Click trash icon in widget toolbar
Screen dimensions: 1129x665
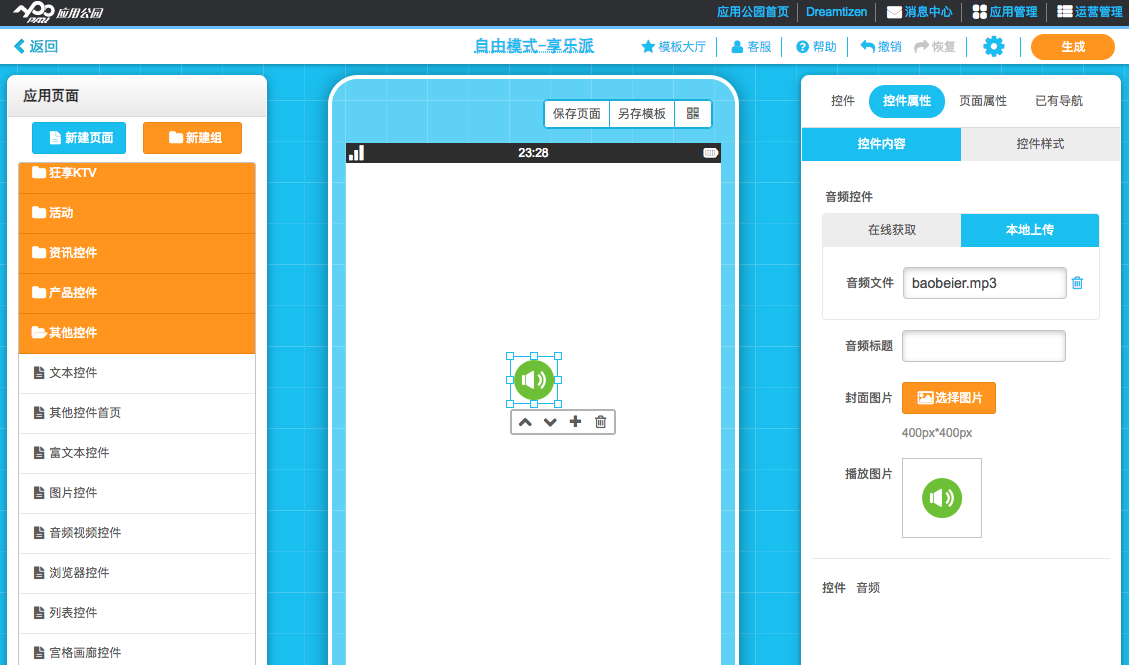(x=600, y=422)
